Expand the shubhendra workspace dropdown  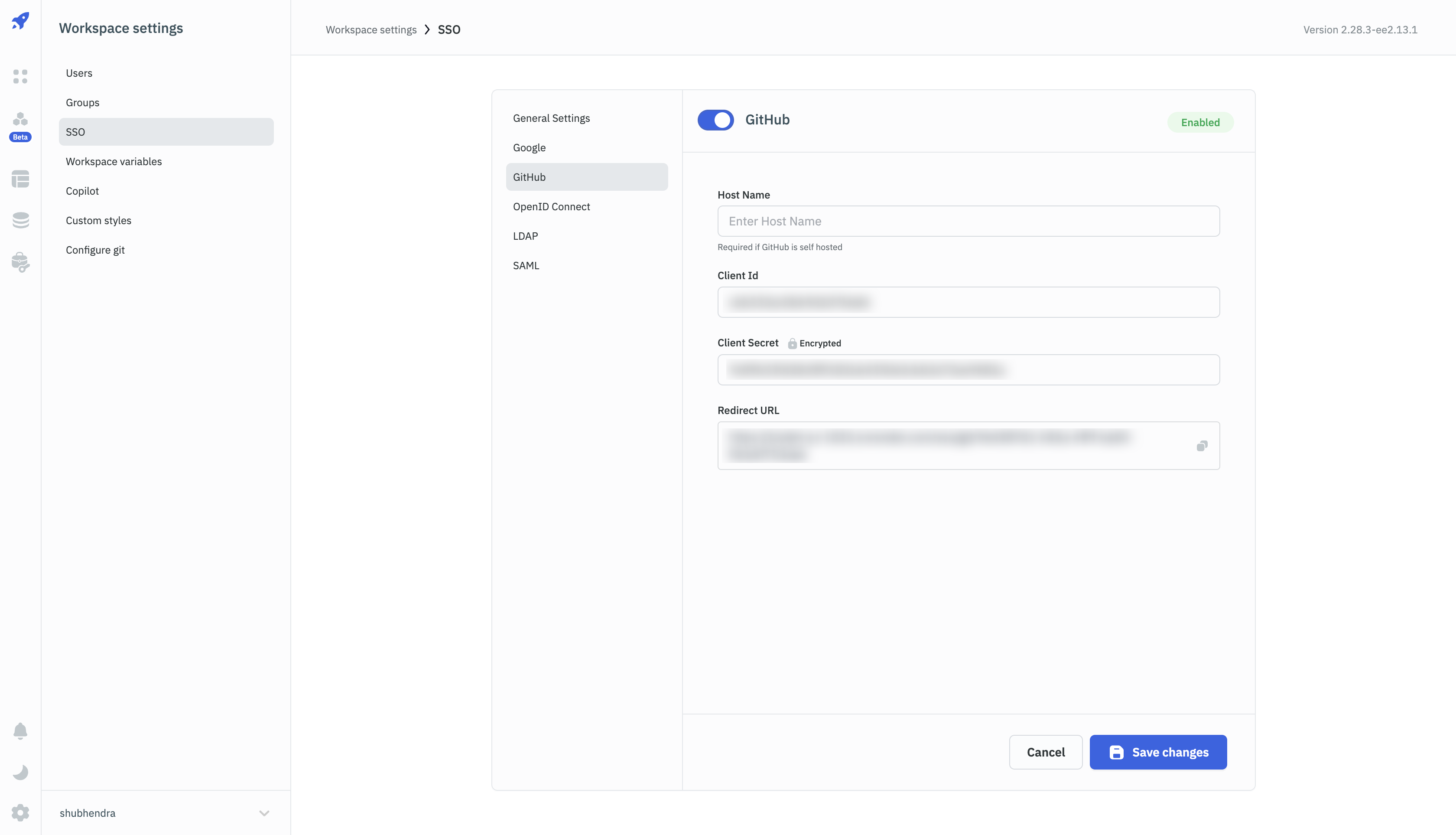coord(264,813)
